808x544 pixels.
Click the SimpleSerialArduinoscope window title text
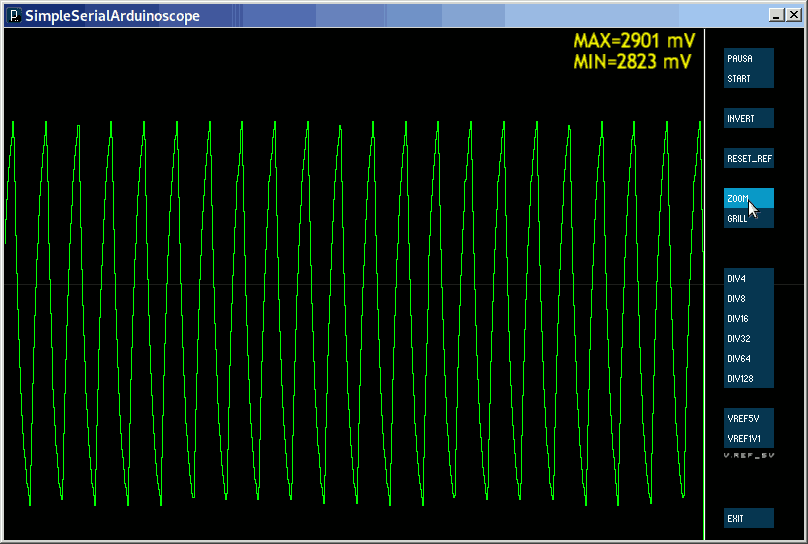tap(112, 15)
